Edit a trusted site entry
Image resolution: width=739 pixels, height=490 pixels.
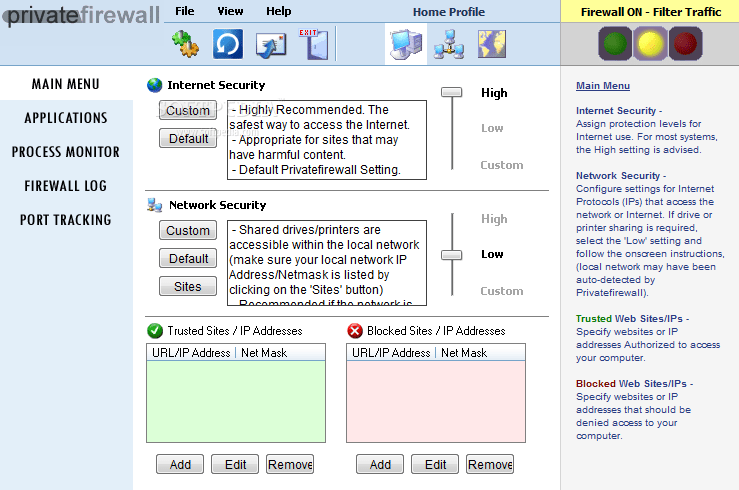tap(235, 464)
